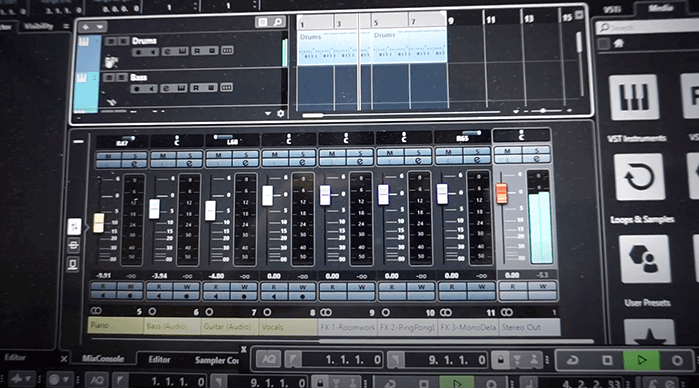Screen dimensions: 699x389
Task: Mute the Piano mixer channel
Action: [x=108, y=156]
